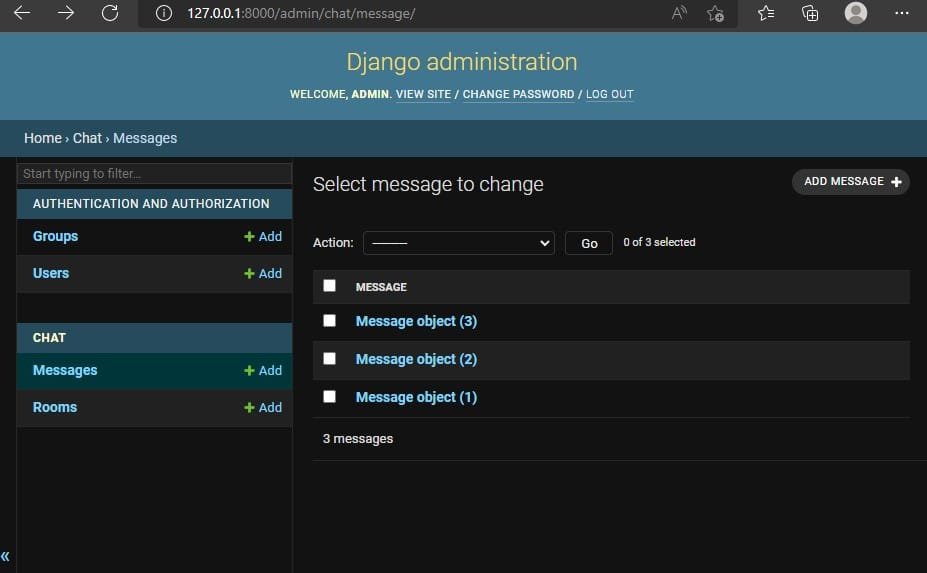
Task: Collapse sidebar with double-chevron icon
Action: click(x=6, y=557)
